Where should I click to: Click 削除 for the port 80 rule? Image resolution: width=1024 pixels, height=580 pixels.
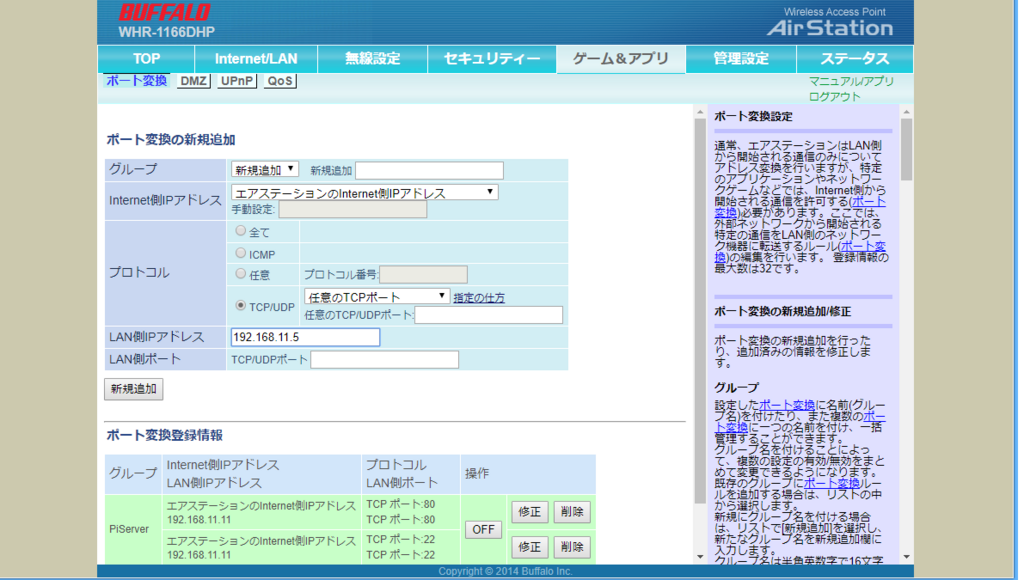572,511
